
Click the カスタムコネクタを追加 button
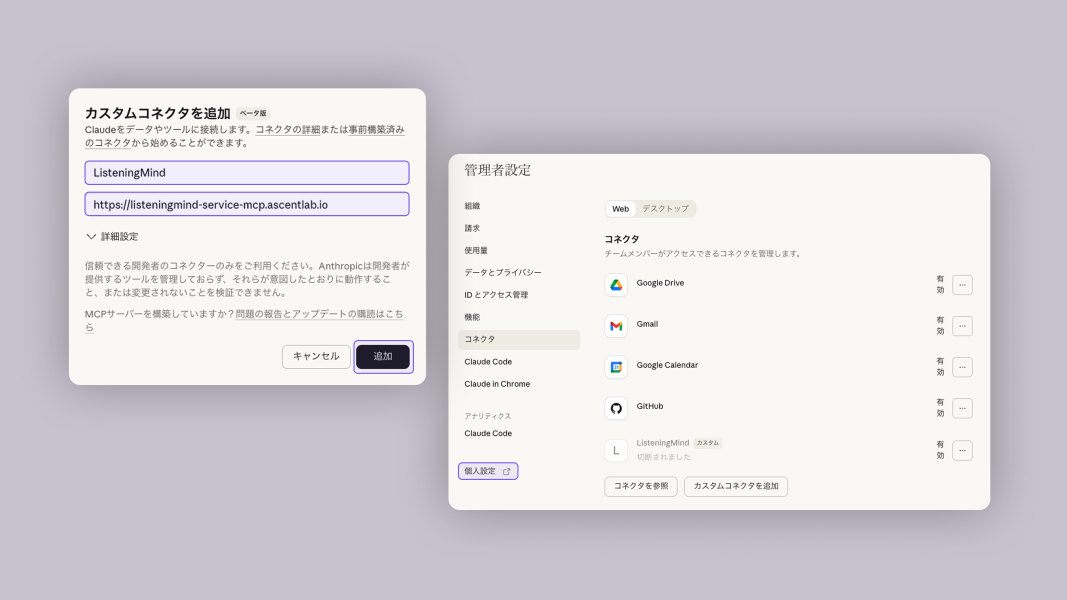click(736, 486)
